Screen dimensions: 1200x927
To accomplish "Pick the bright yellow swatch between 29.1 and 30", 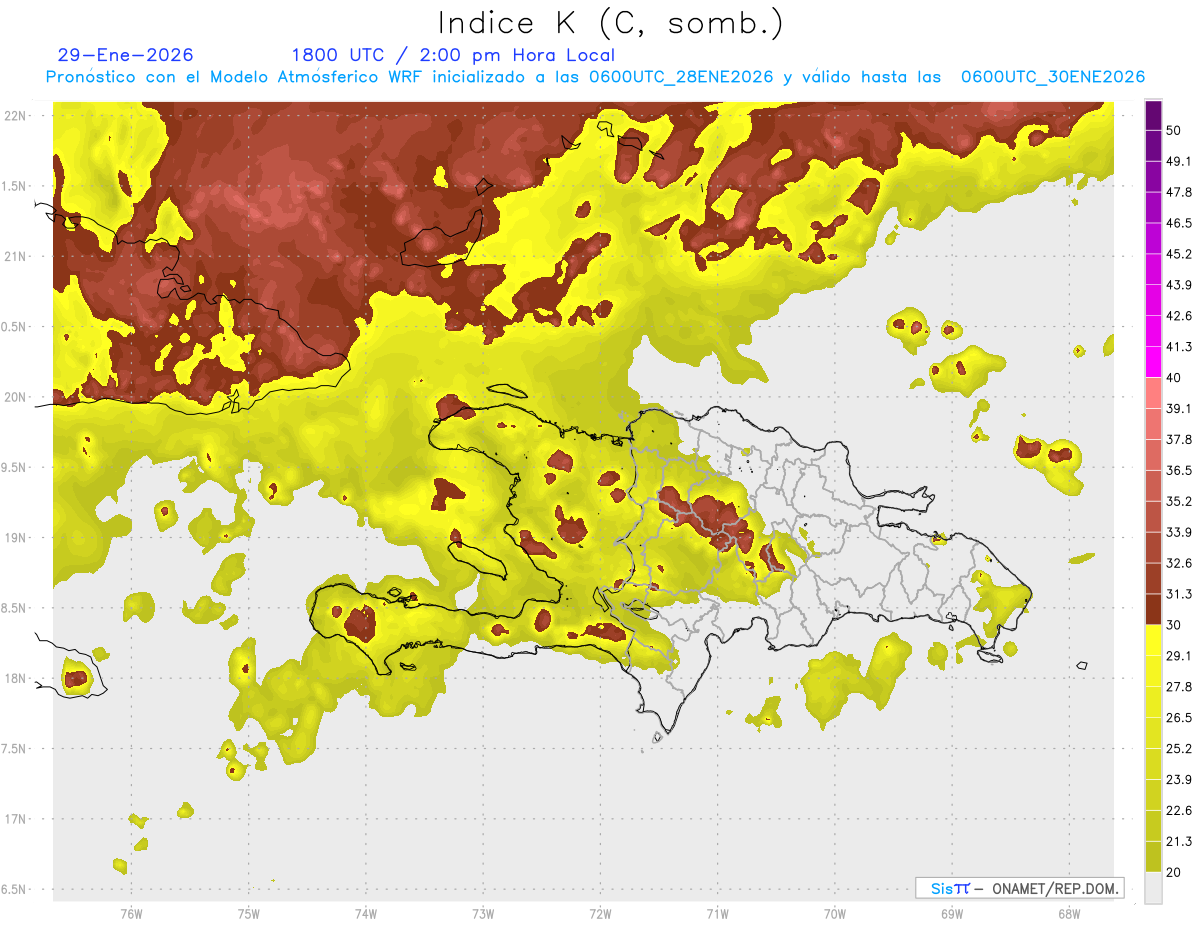I will tap(1153, 641).
